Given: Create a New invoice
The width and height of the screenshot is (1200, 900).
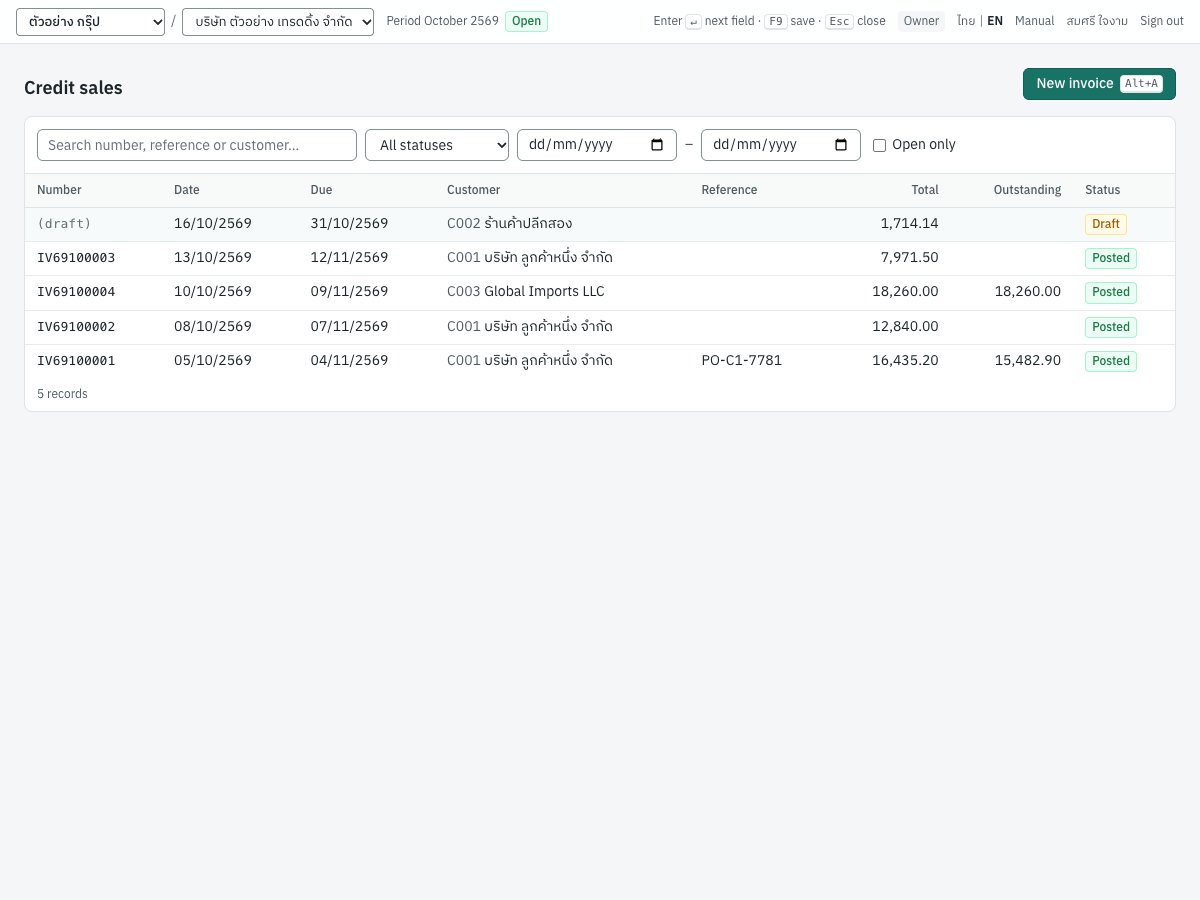Looking at the screenshot, I should [x=1099, y=84].
